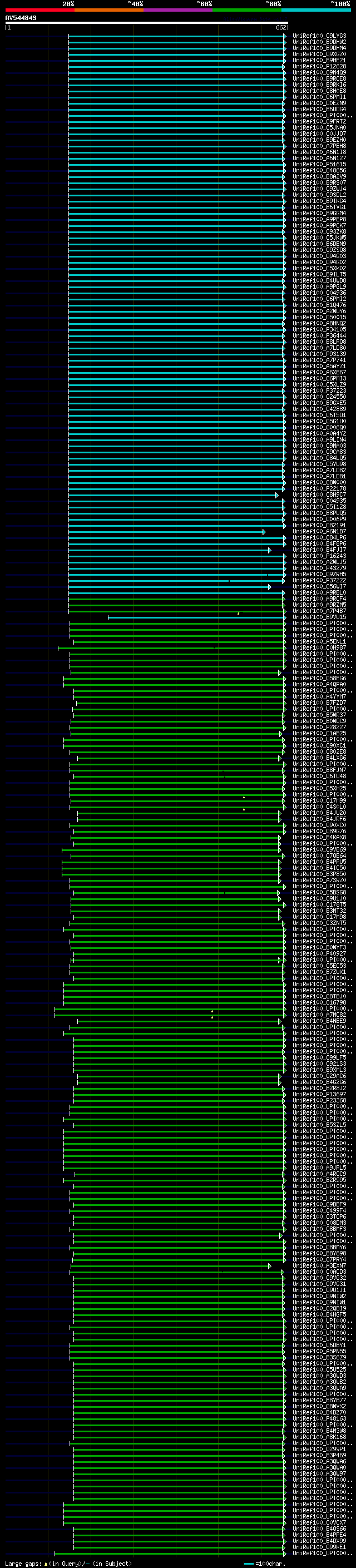The image size is (356, 1568).
Task: Open hit UniRef100_C5XK02
Action: [319, 269]
